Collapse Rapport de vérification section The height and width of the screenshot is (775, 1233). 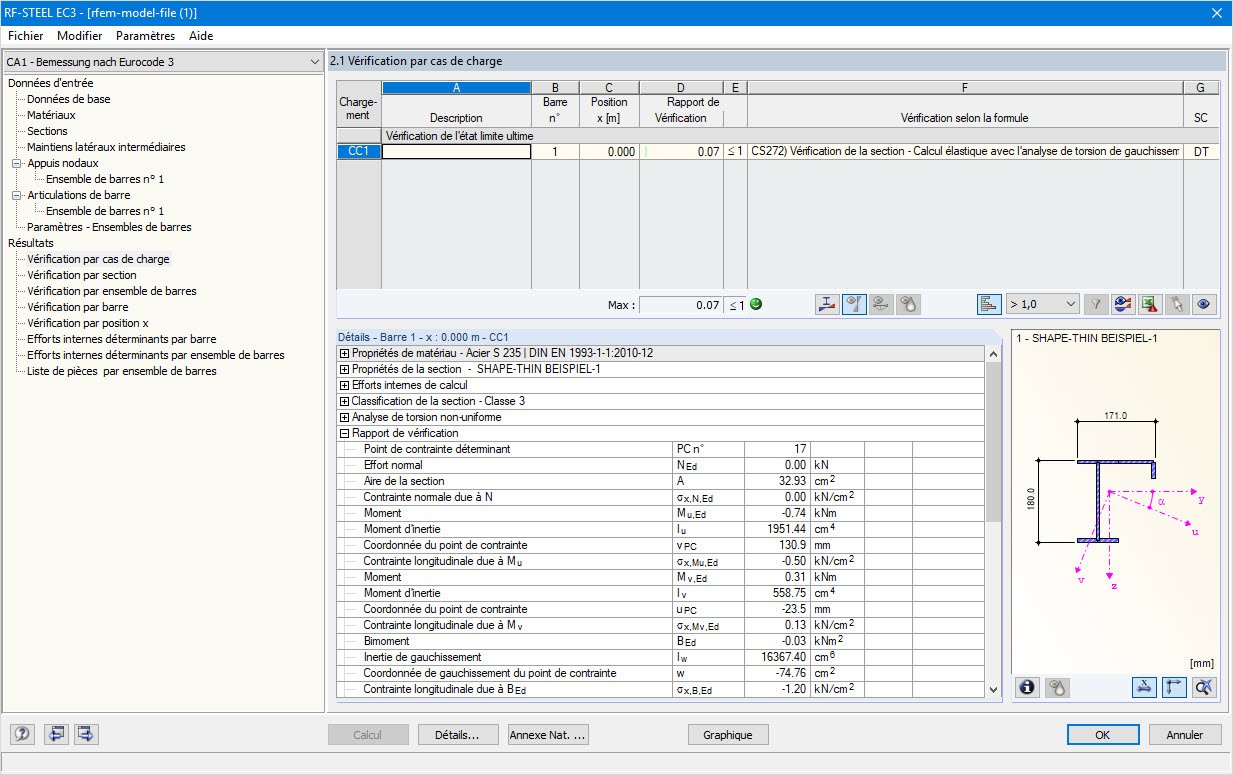(345, 433)
